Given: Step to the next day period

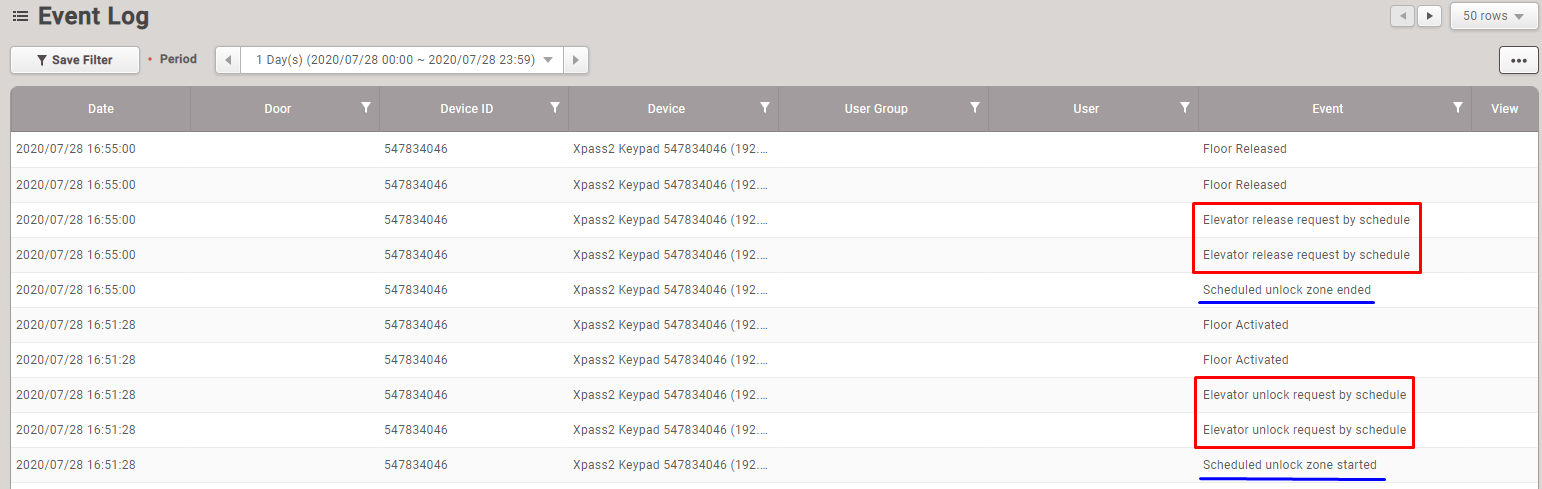Looking at the screenshot, I should [x=576, y=60].
